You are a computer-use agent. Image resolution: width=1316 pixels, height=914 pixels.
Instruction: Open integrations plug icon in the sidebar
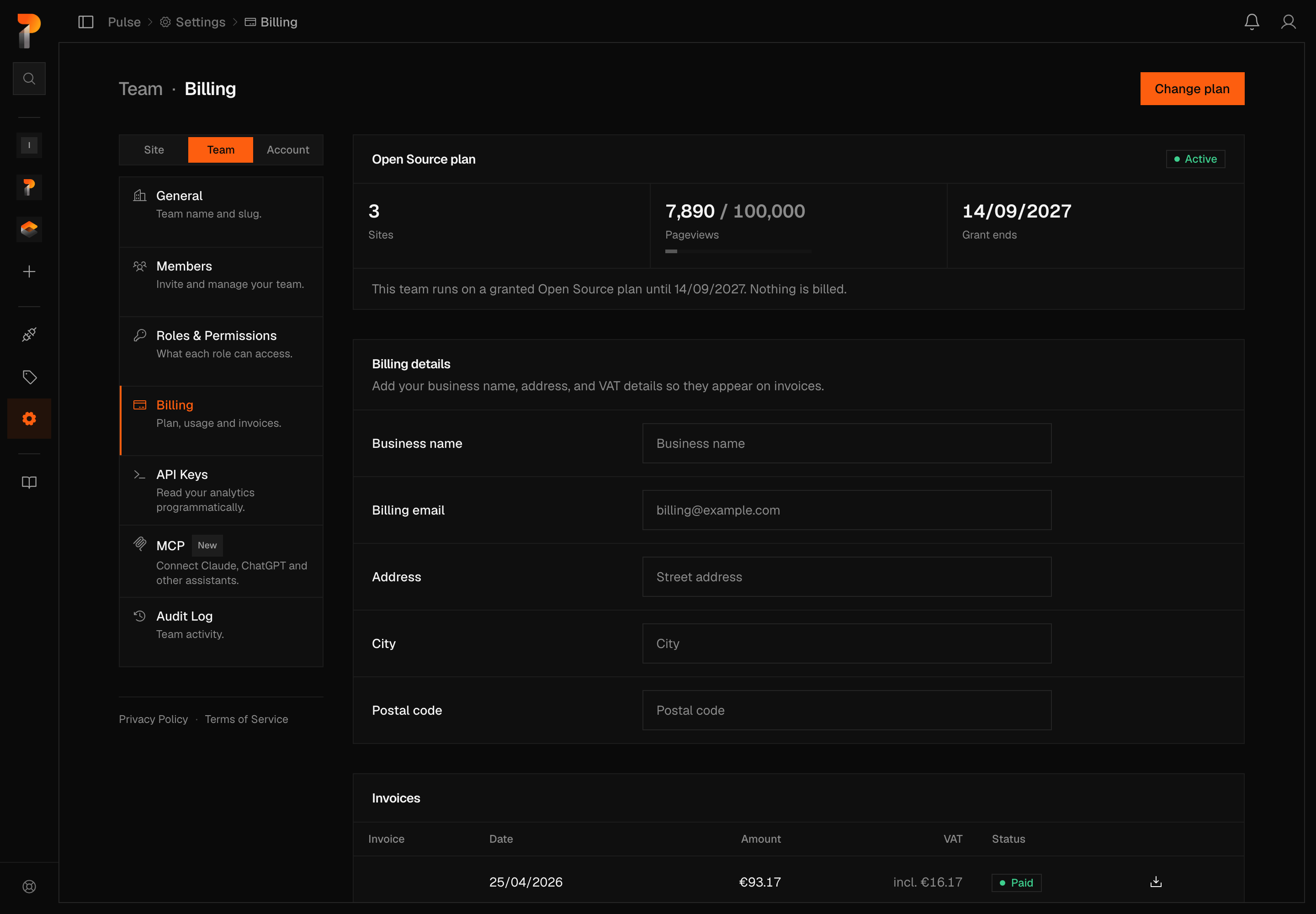pos(29,335)
